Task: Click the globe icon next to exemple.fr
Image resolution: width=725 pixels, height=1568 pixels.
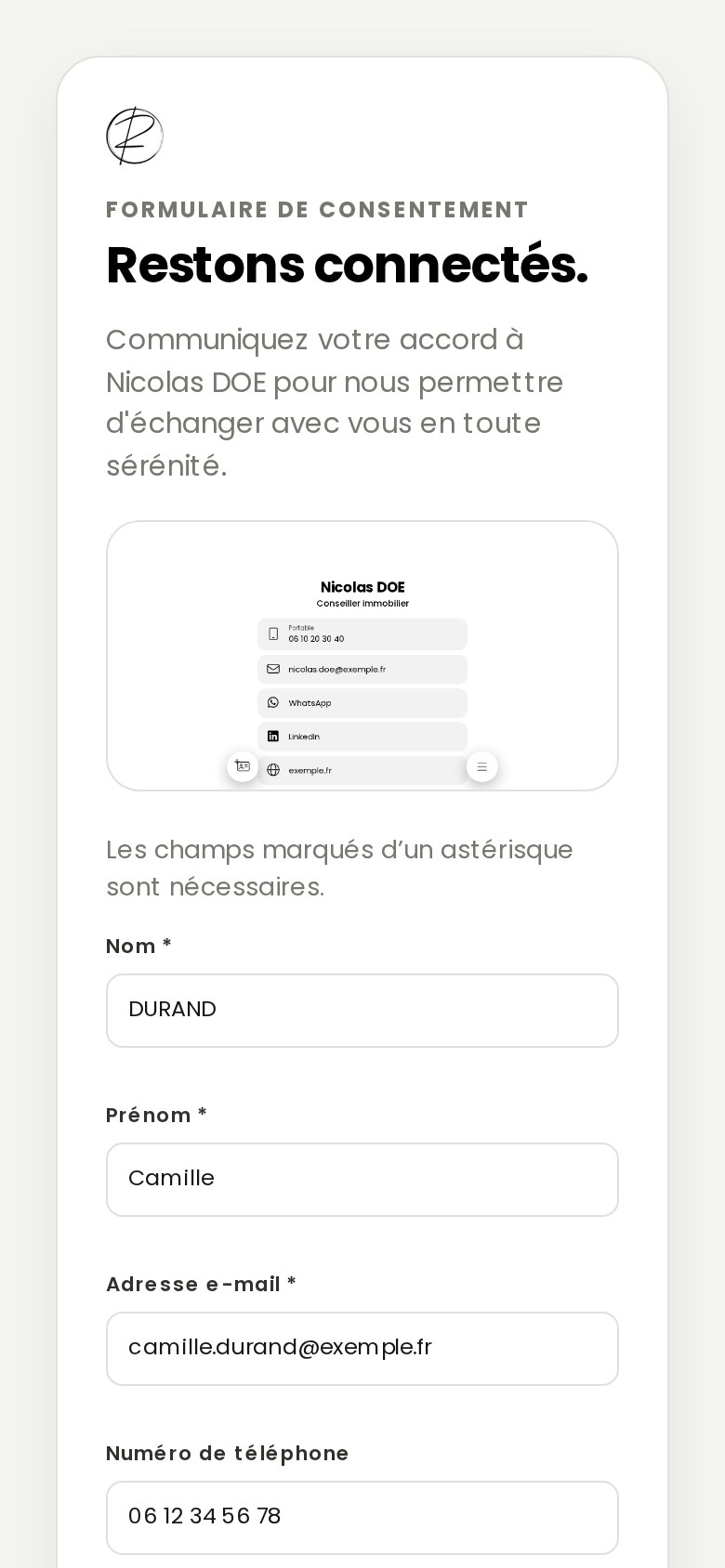Action: coord(273,770)
